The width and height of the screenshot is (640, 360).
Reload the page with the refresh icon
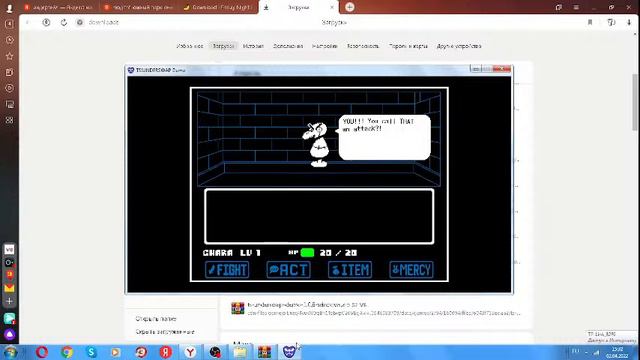64,22
